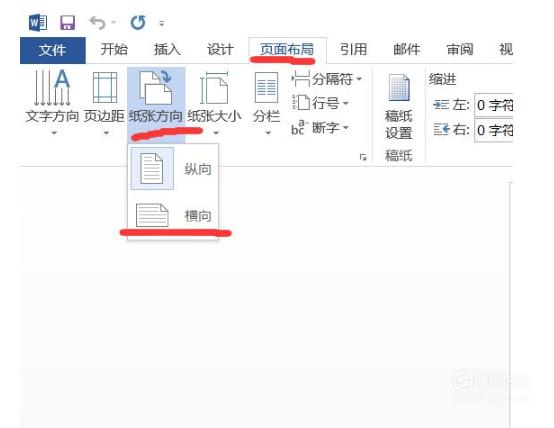Switch to the 引用 tab

pos(353,49)
